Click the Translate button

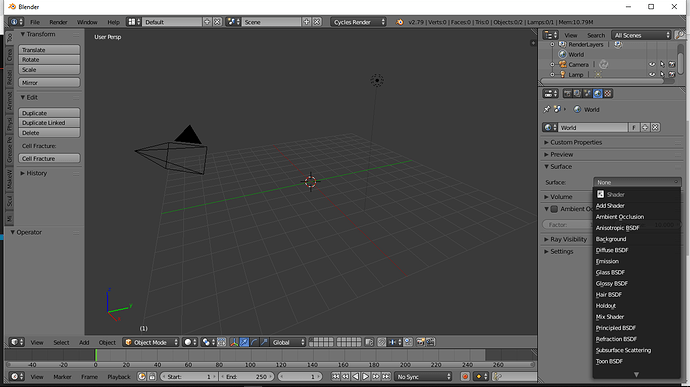pos(49,50)
